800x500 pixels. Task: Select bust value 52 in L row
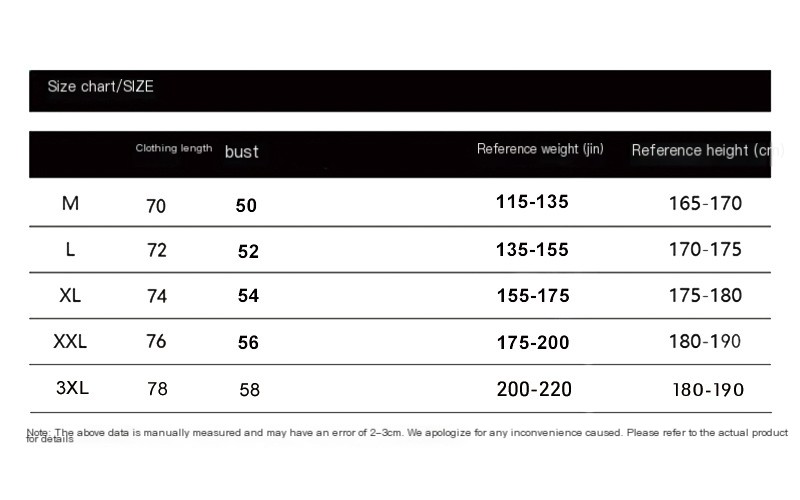248,252
